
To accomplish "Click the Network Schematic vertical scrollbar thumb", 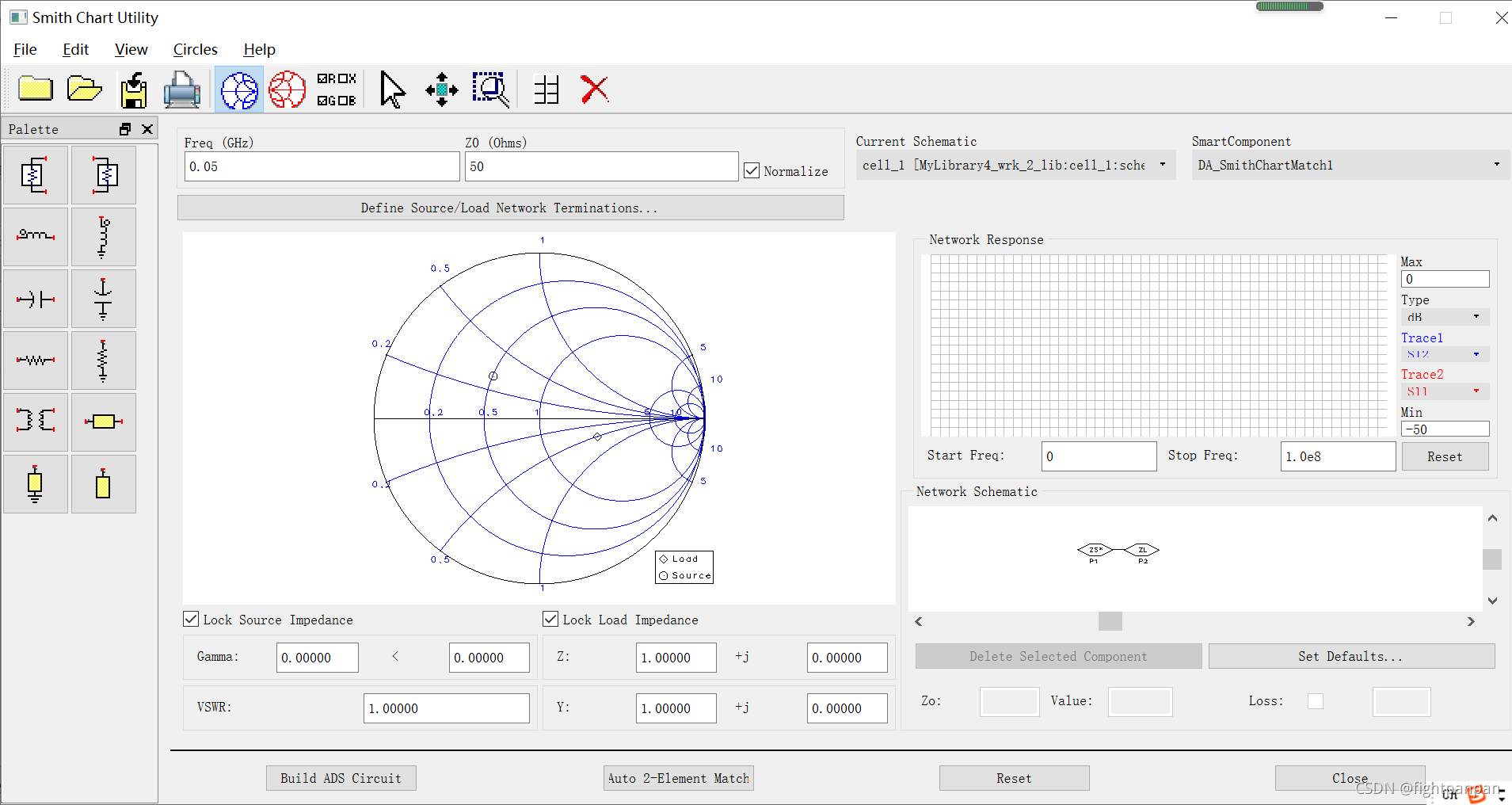I will pyautogui.click(x=1492, y=559).
